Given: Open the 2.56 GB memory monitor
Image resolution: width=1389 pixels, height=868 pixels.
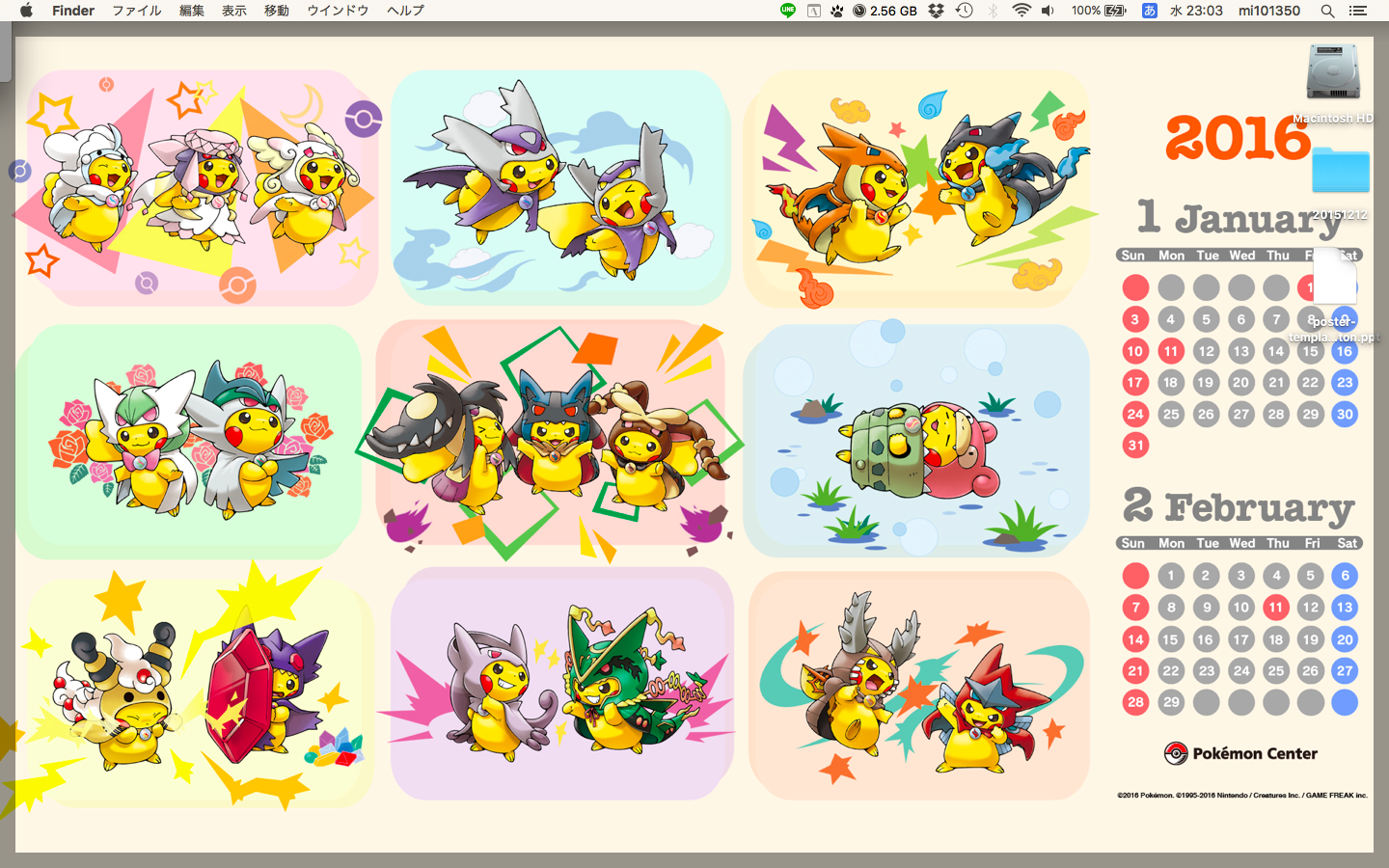Looking at the screenshot, I should pos(885,11).
